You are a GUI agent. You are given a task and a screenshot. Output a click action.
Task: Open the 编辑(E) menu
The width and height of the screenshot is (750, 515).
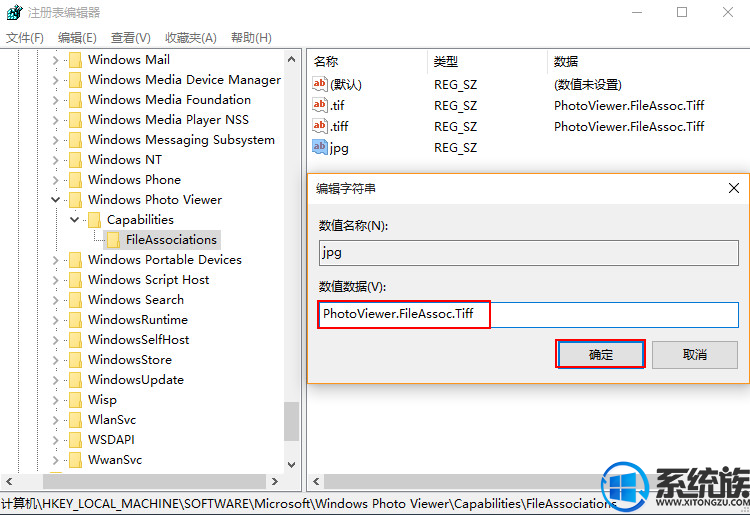[77, 38]
